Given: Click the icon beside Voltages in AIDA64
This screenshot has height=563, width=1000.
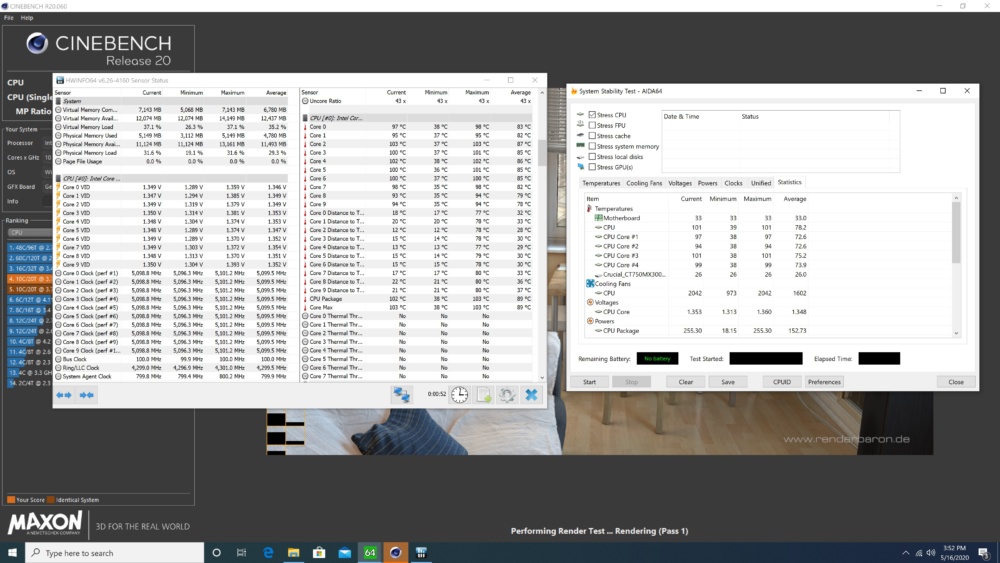Looking at the screenshot, I should click(590, 302).
